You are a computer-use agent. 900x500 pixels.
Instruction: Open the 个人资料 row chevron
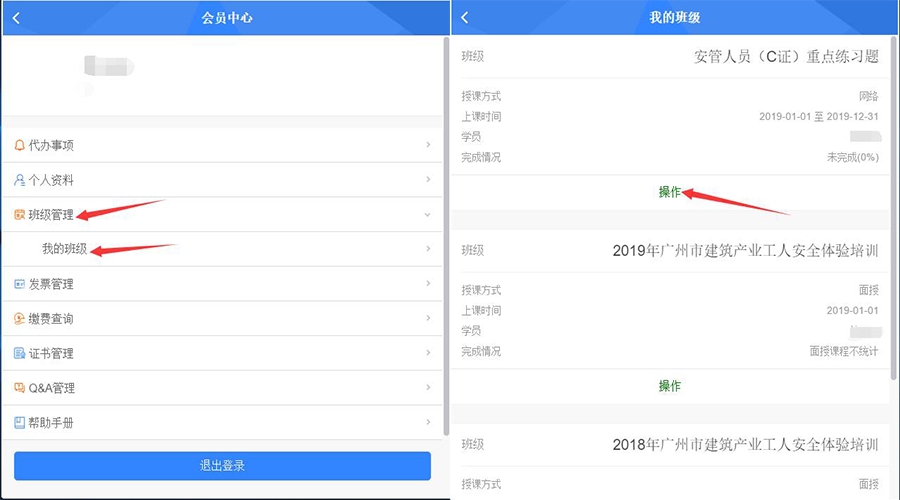click(428, 180)
